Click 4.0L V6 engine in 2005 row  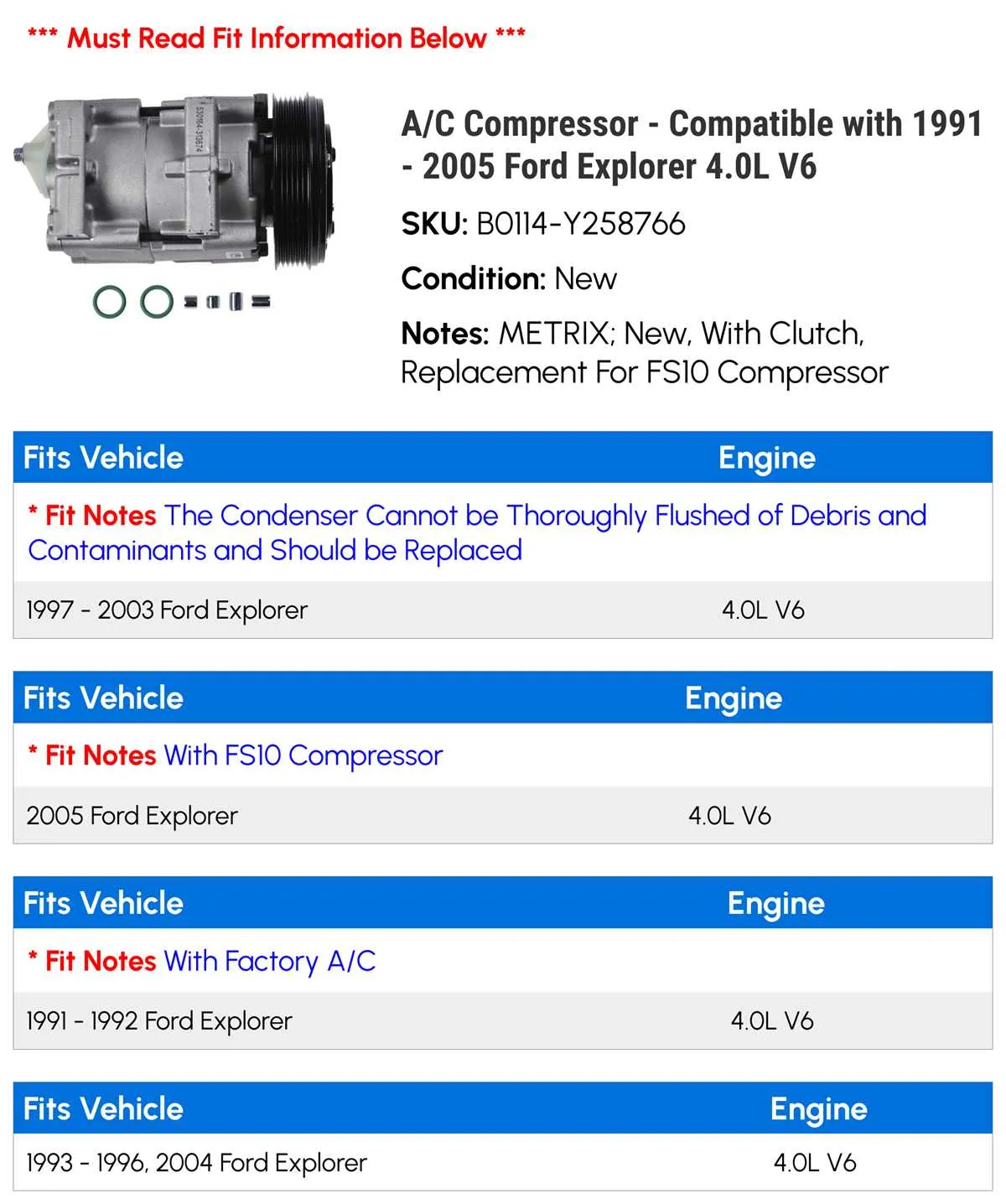tap(729, 815)
